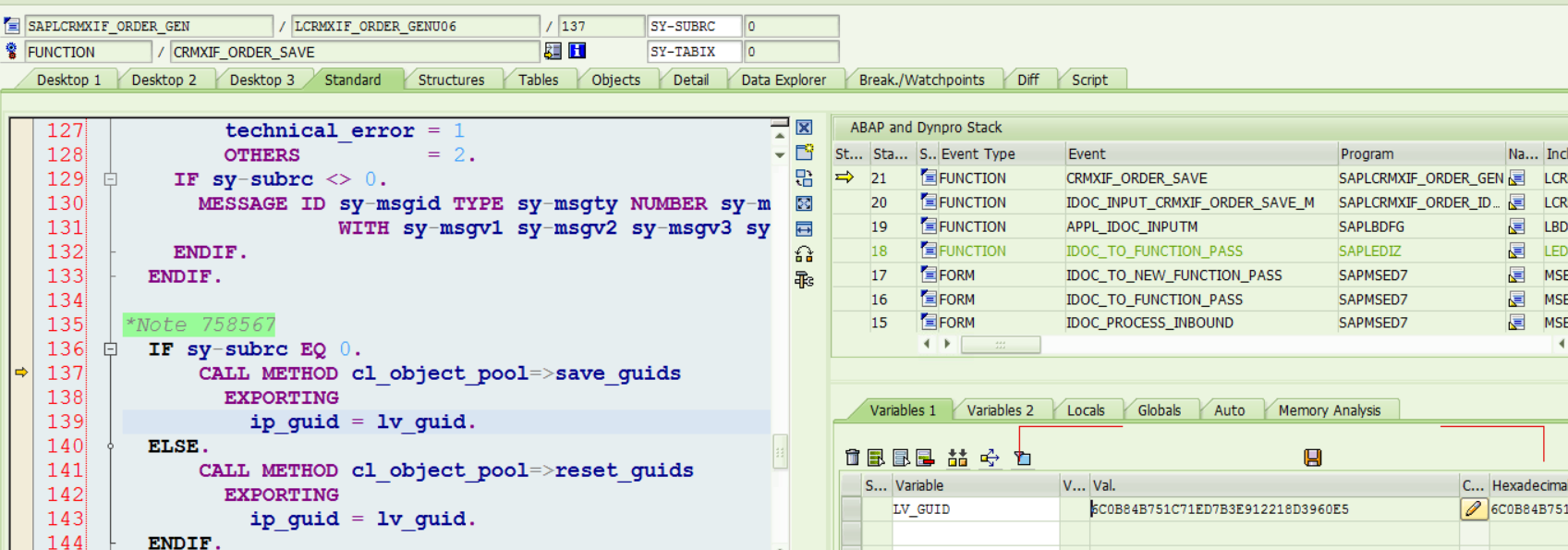The height and width of the screenshot is (550, 1568).
Task: Open the Break./Watchpoints tab
Action: coord(921,80)
